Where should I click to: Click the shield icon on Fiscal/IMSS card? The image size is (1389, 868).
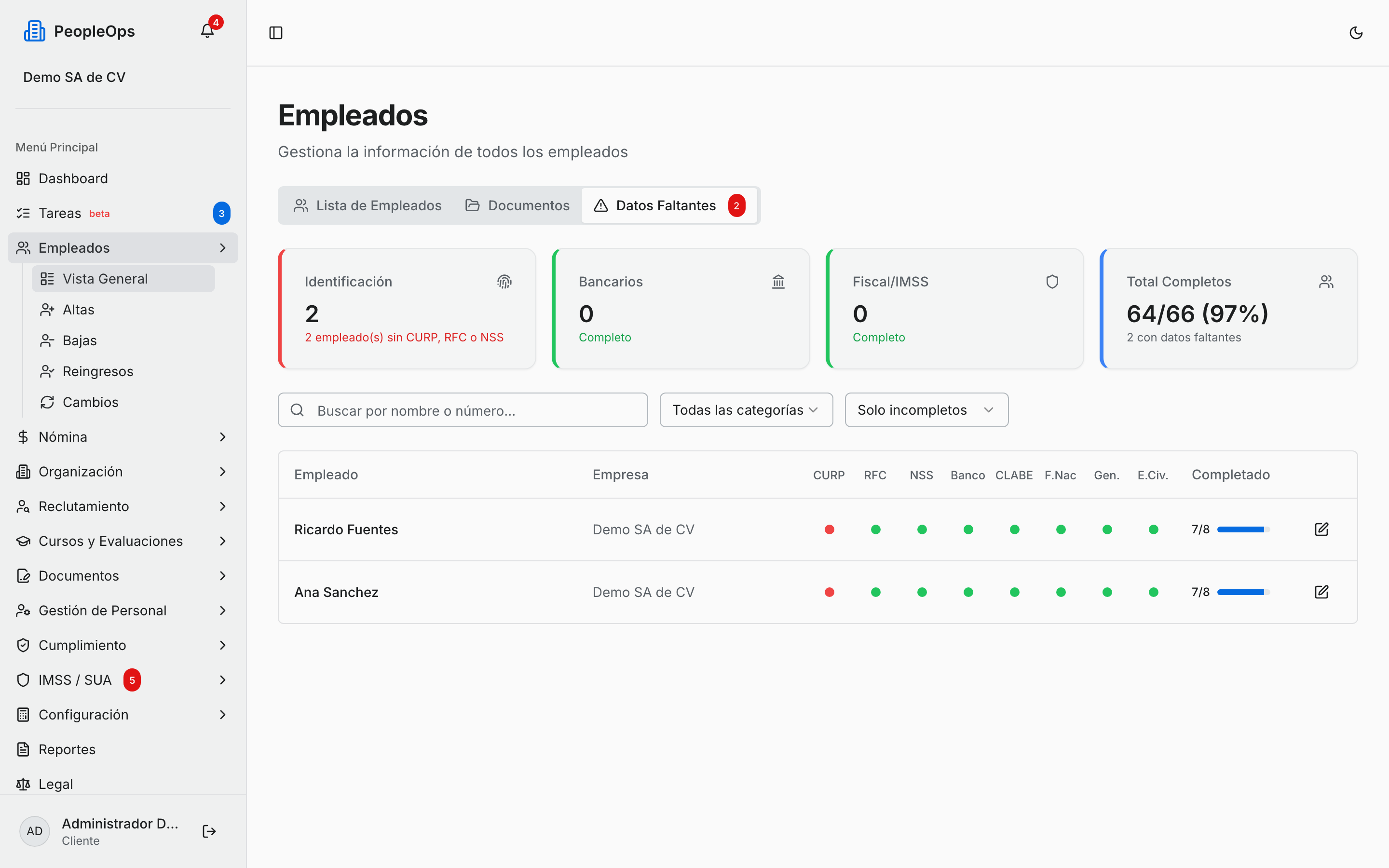pyautogui.click(x=1052, y=282)
